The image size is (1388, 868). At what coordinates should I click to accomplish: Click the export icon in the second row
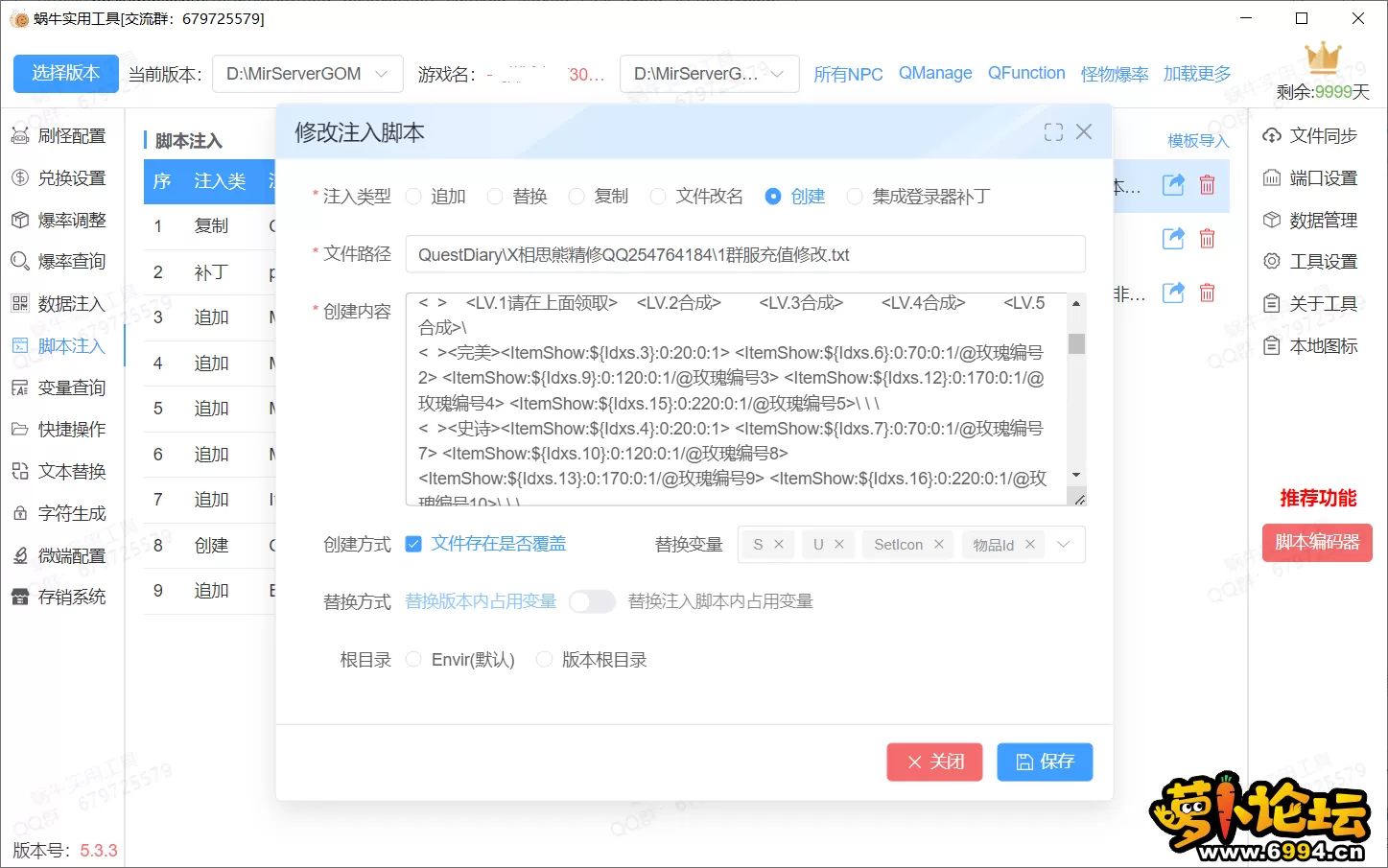point(1173,239)
